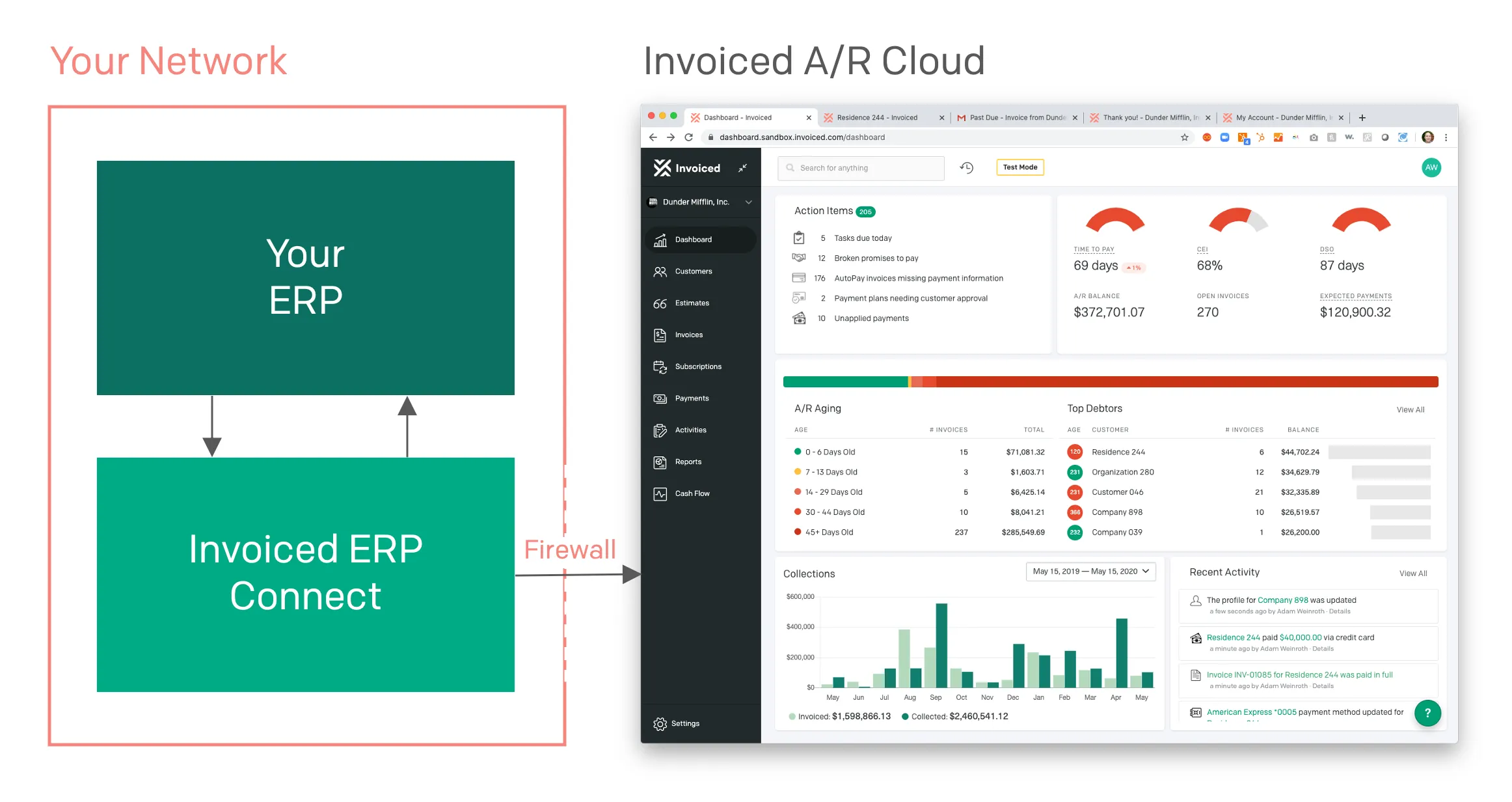Open the green help question mark button

pyautogui.click(x=1427, y=713)
